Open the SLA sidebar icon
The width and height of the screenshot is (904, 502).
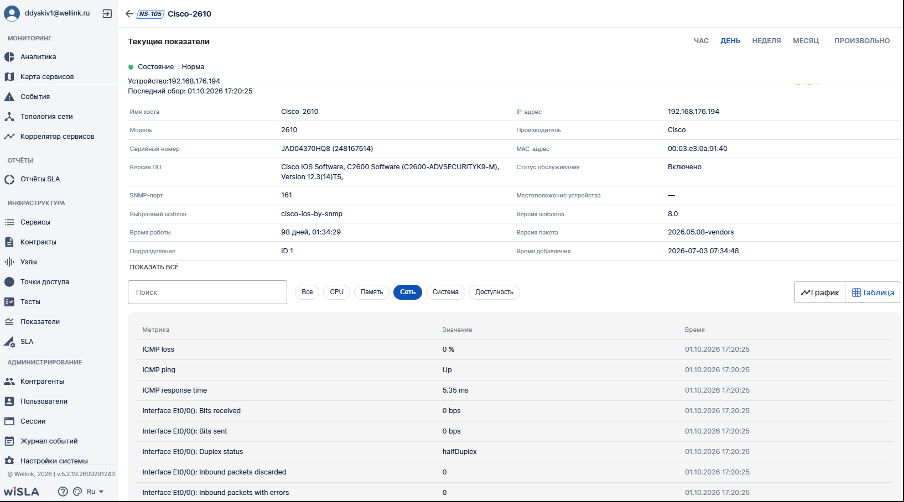pos(9,342)
